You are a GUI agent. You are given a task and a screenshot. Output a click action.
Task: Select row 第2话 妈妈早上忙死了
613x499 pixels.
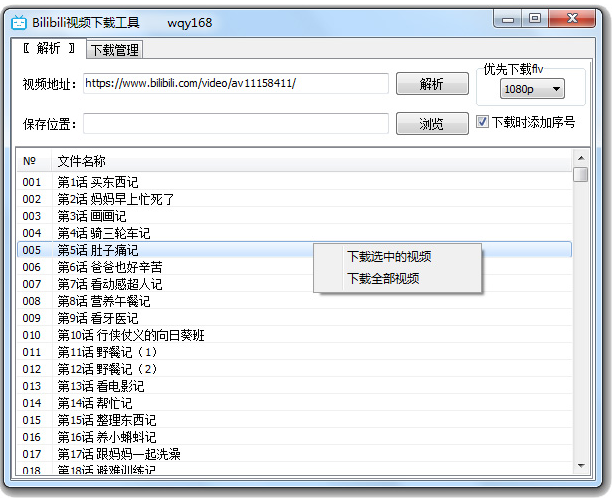click(294, 199)
